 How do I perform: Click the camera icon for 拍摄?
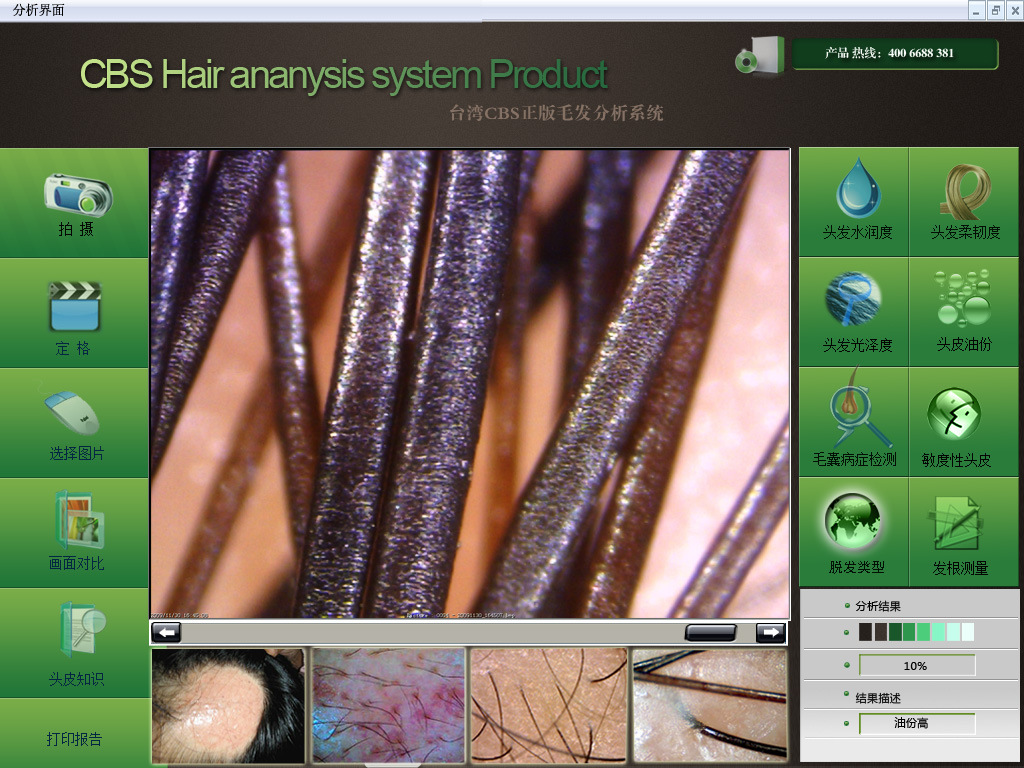point(78,195)
